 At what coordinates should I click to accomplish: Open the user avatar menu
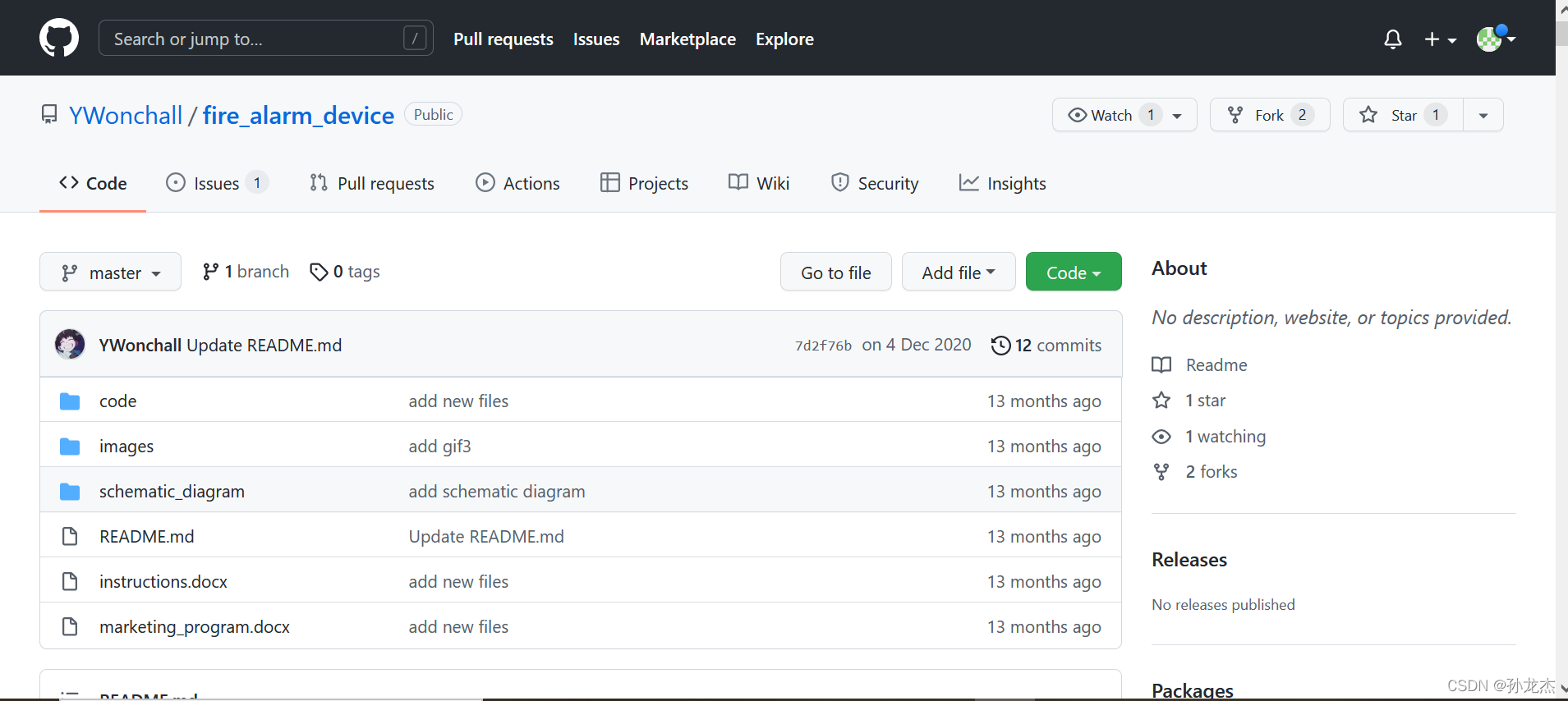tap(1496, 39)
